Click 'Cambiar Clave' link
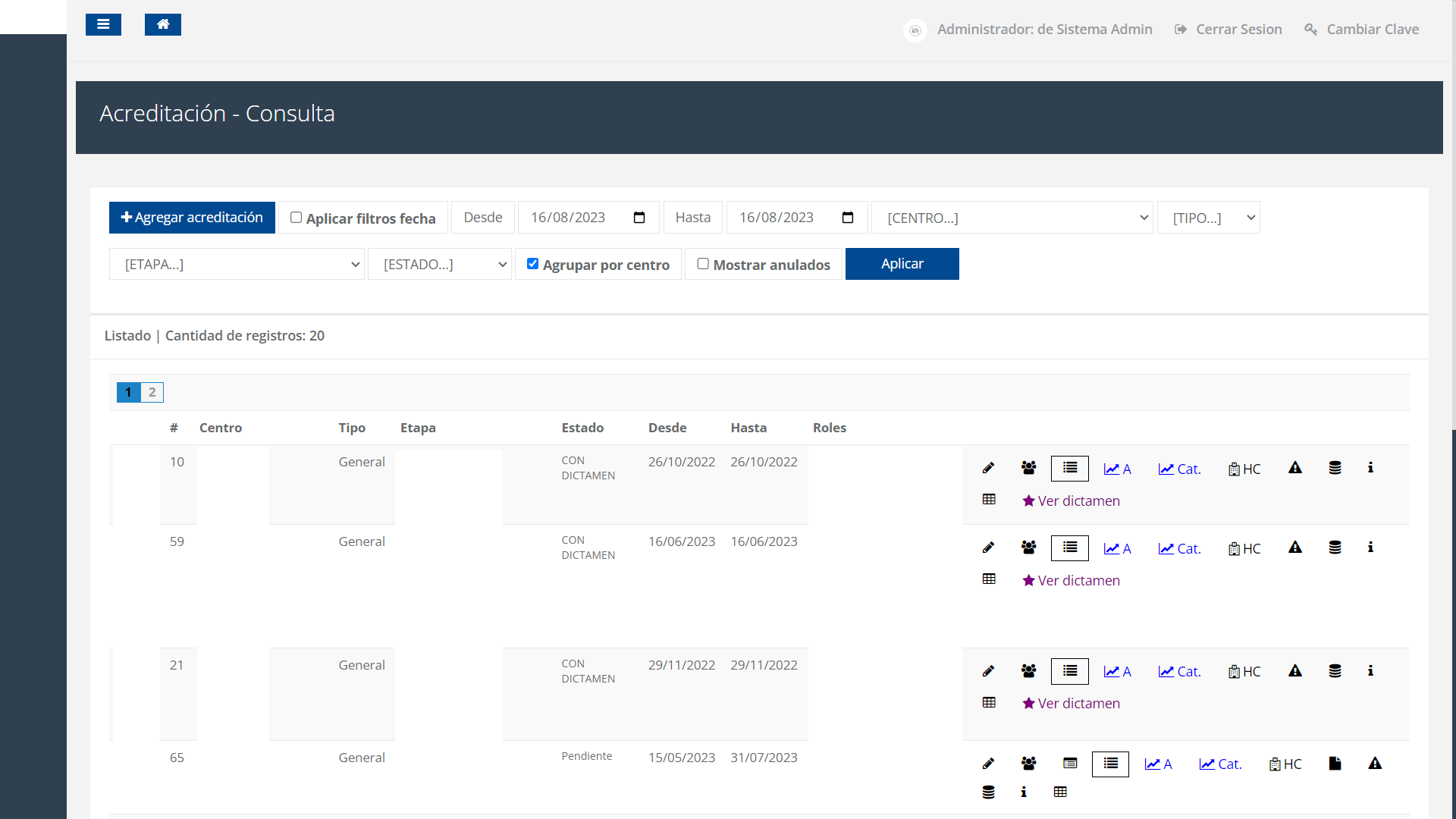The height and width of the screenshot is (819, 1456). point(1361,30)
